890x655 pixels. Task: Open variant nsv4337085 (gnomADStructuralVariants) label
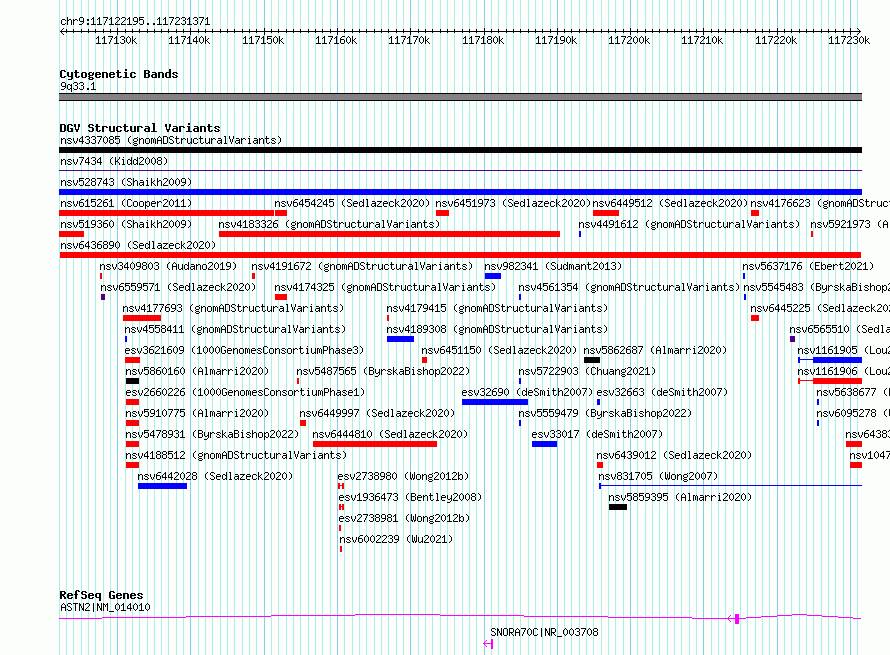click(171, 140)
